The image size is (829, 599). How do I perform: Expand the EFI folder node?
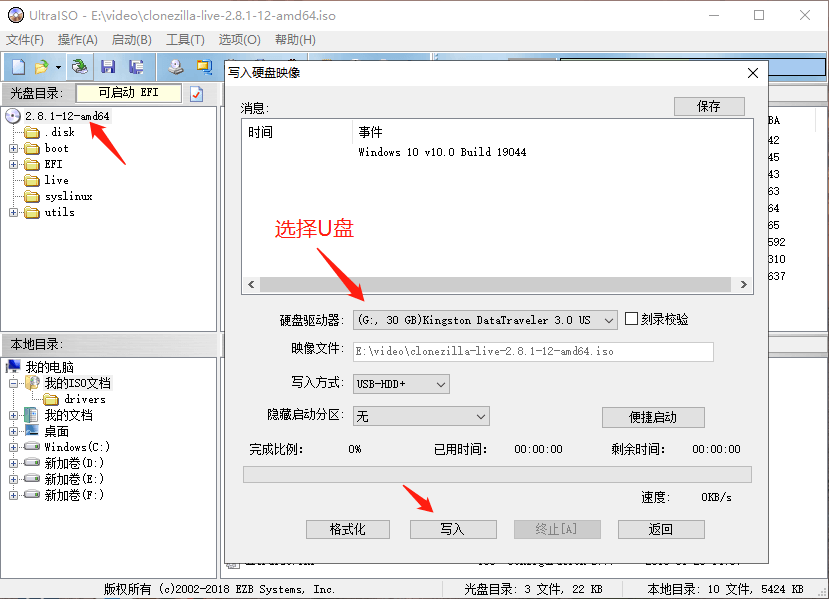(14, 164)
